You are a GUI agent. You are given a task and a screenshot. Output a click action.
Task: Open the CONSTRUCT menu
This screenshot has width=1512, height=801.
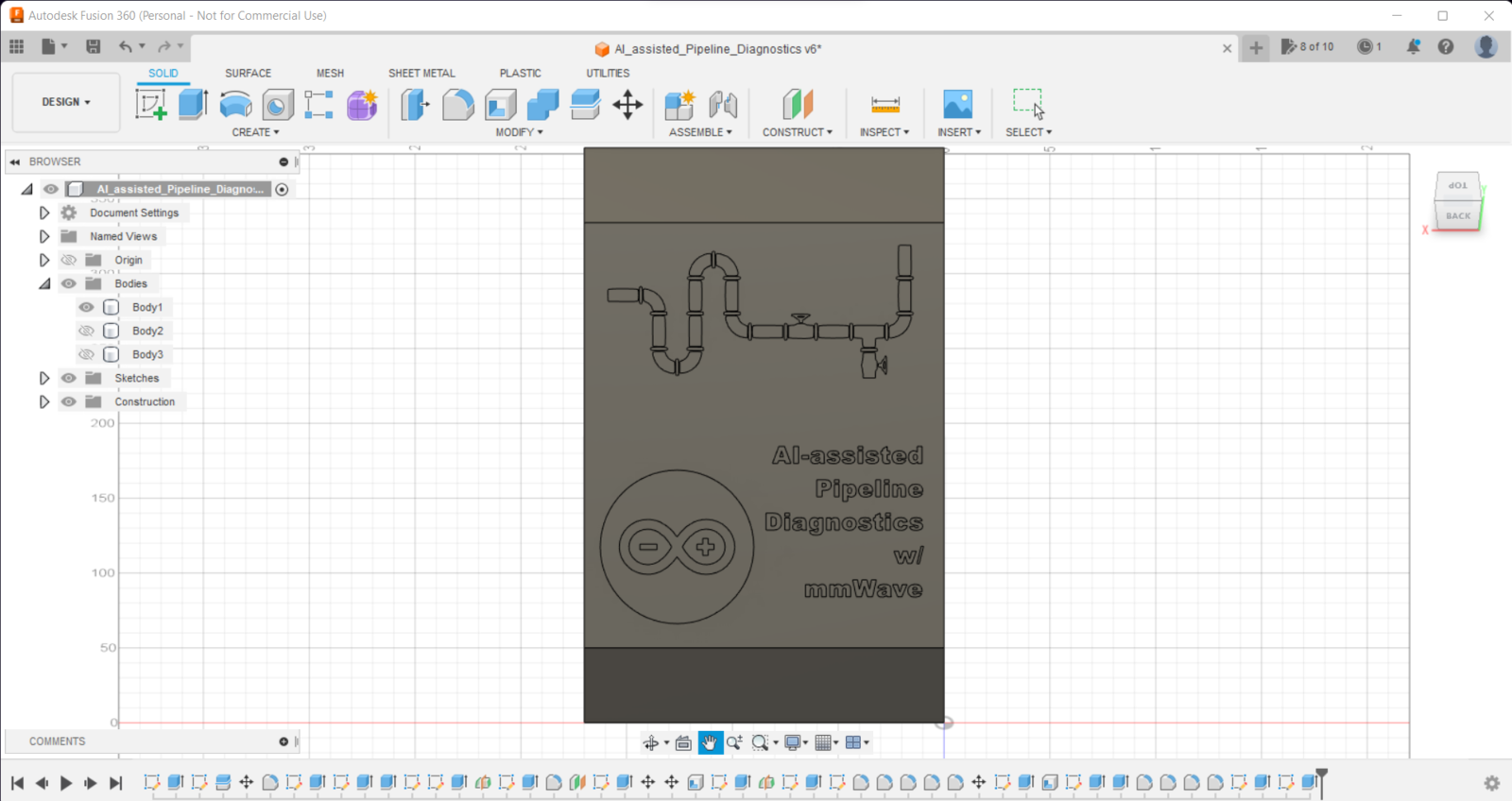pyautogui.click(x=798, y=132)
